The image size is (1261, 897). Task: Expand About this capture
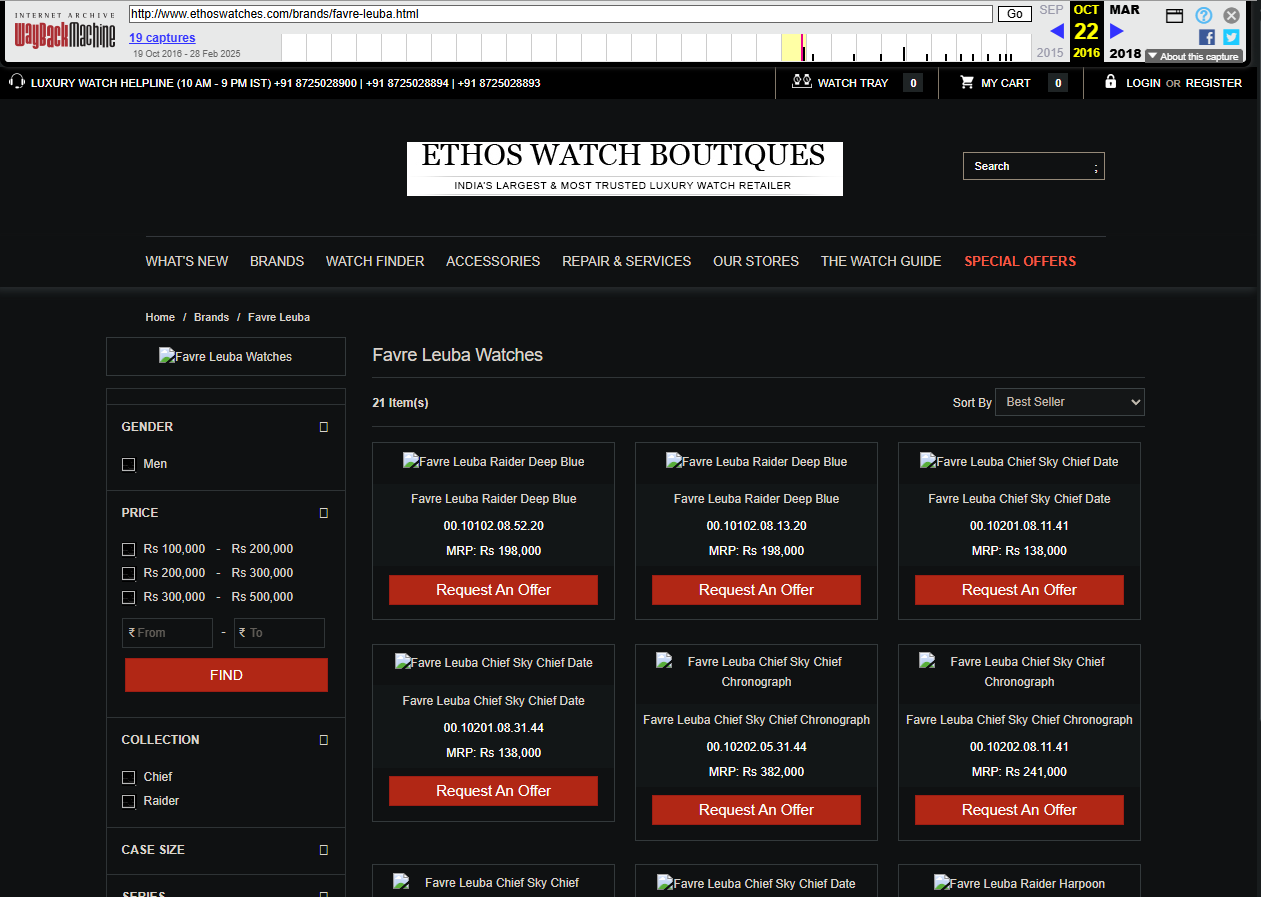[x=1194, y=57]
